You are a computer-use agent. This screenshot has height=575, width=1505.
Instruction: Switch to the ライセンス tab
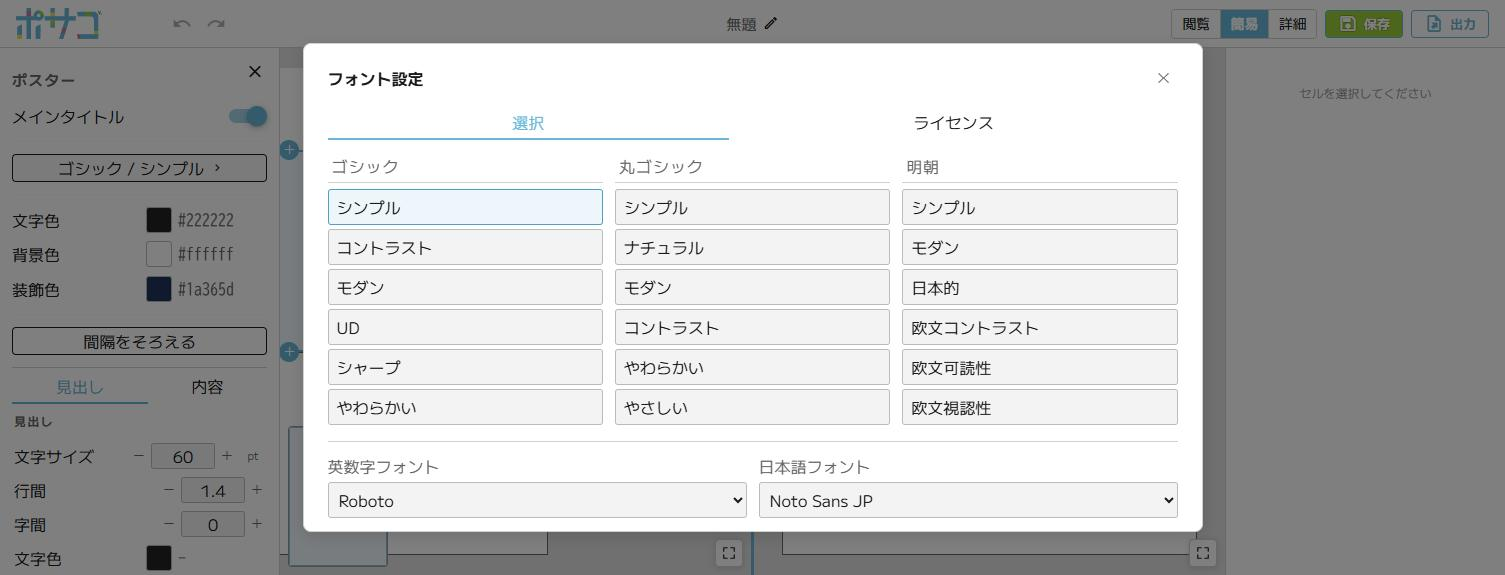coord(953,123)
